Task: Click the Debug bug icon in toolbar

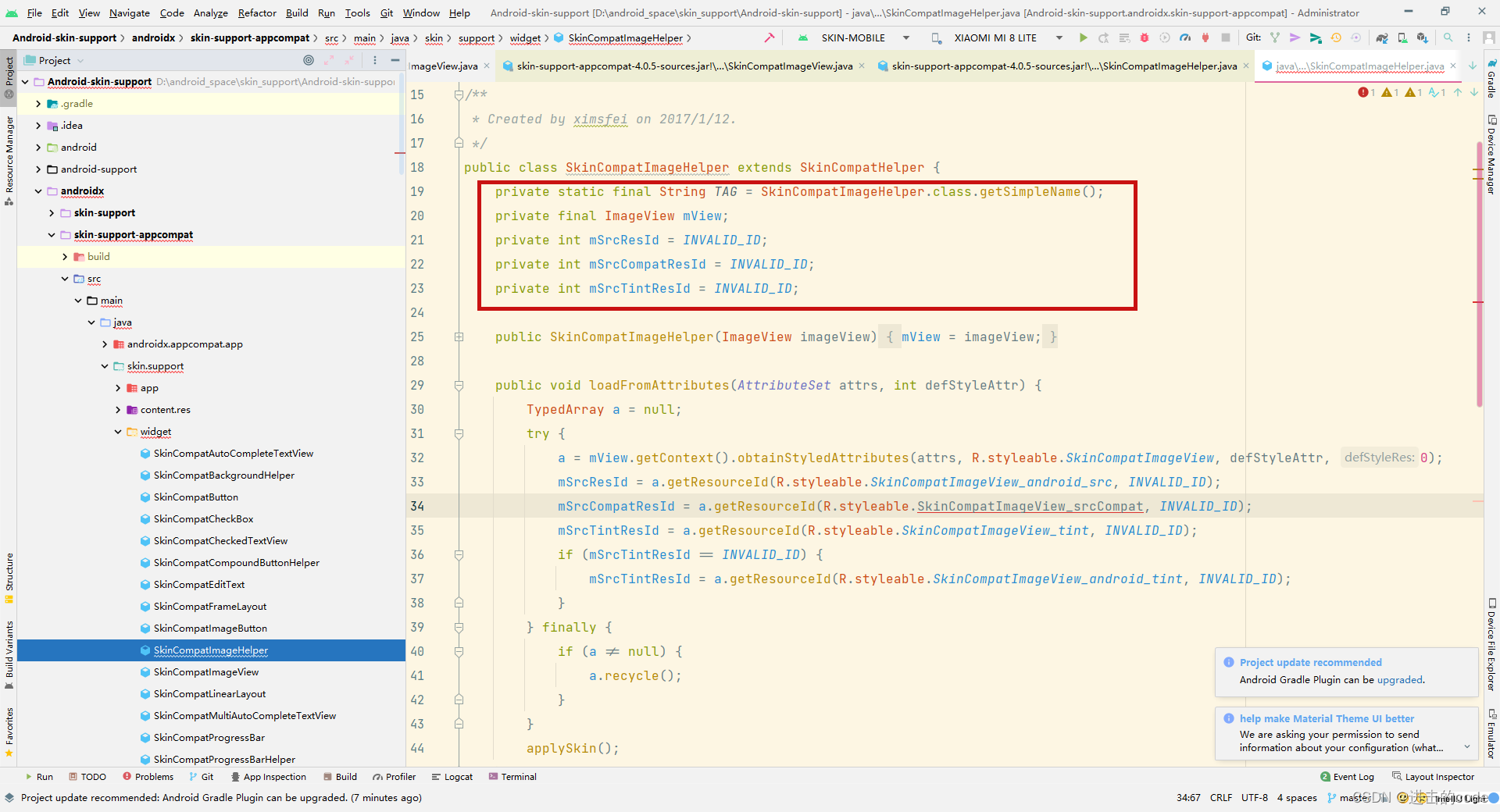Action: pyautogui.click(x=1144, y=37)
